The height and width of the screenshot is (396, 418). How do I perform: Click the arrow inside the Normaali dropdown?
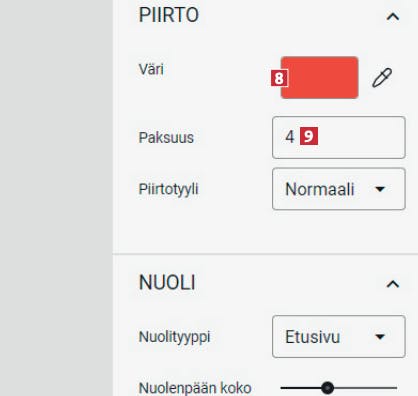(x=380, y=189)
